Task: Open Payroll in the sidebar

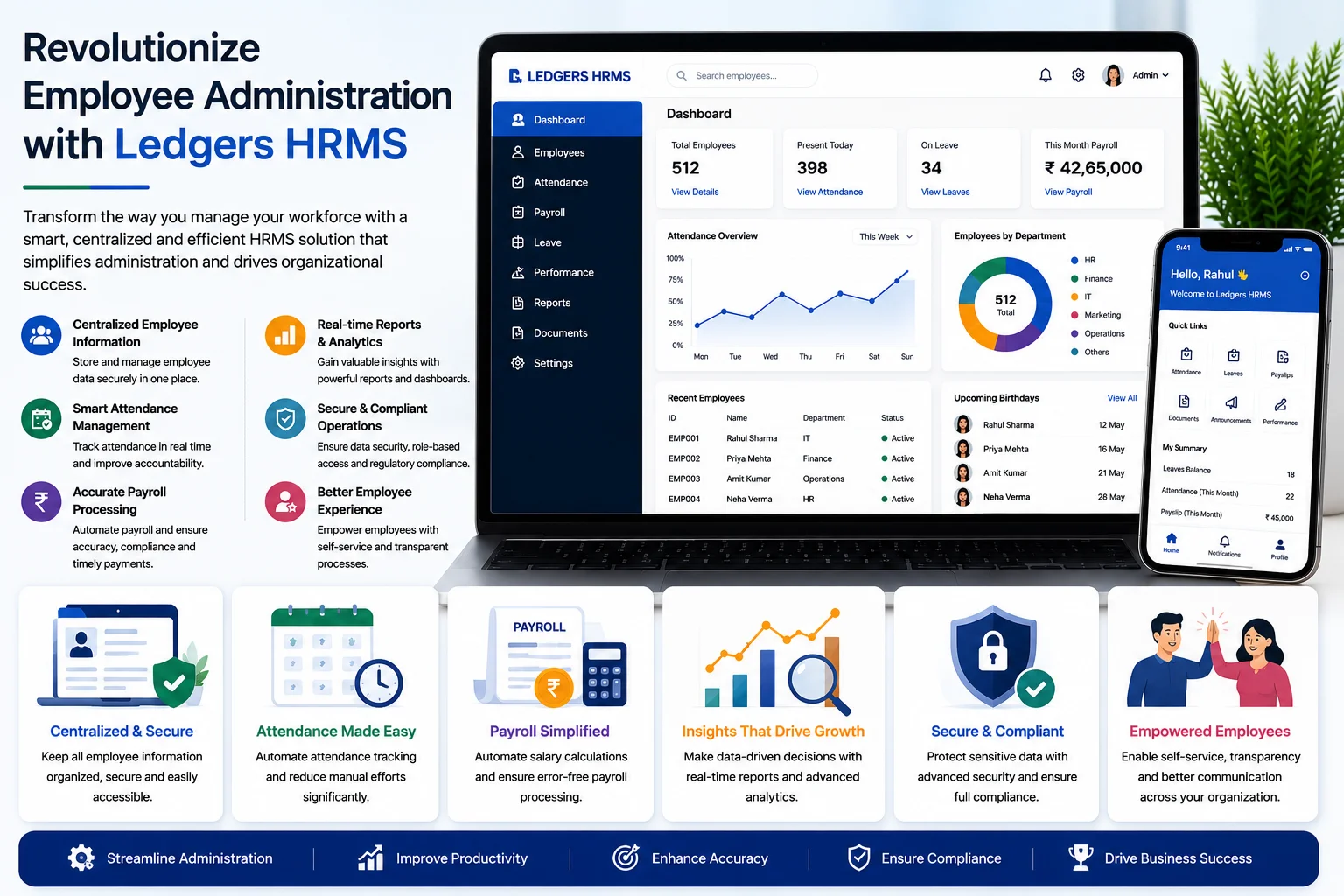Action: [567, 213]
